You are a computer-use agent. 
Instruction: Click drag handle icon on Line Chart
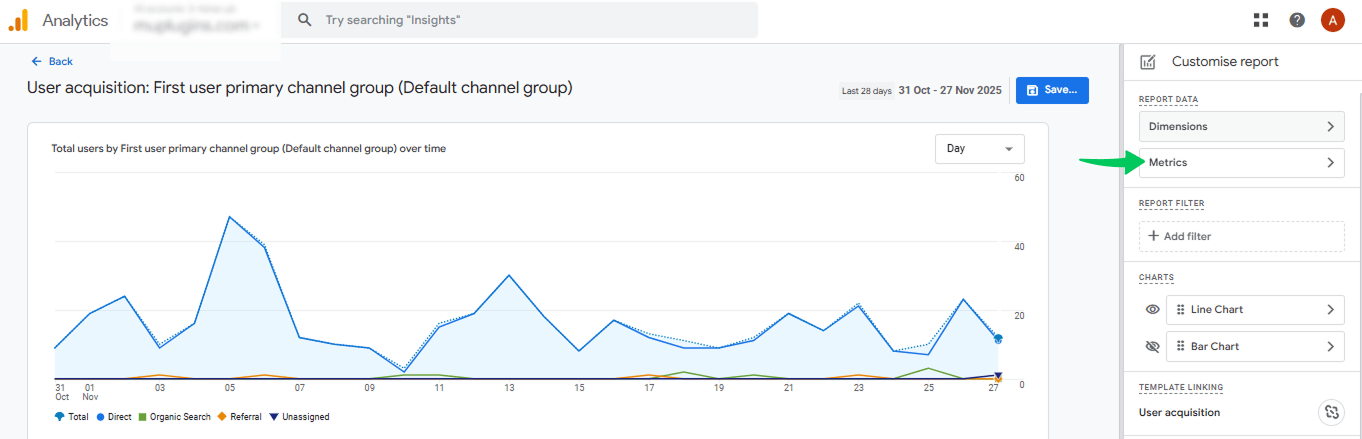click(1180, 310)
